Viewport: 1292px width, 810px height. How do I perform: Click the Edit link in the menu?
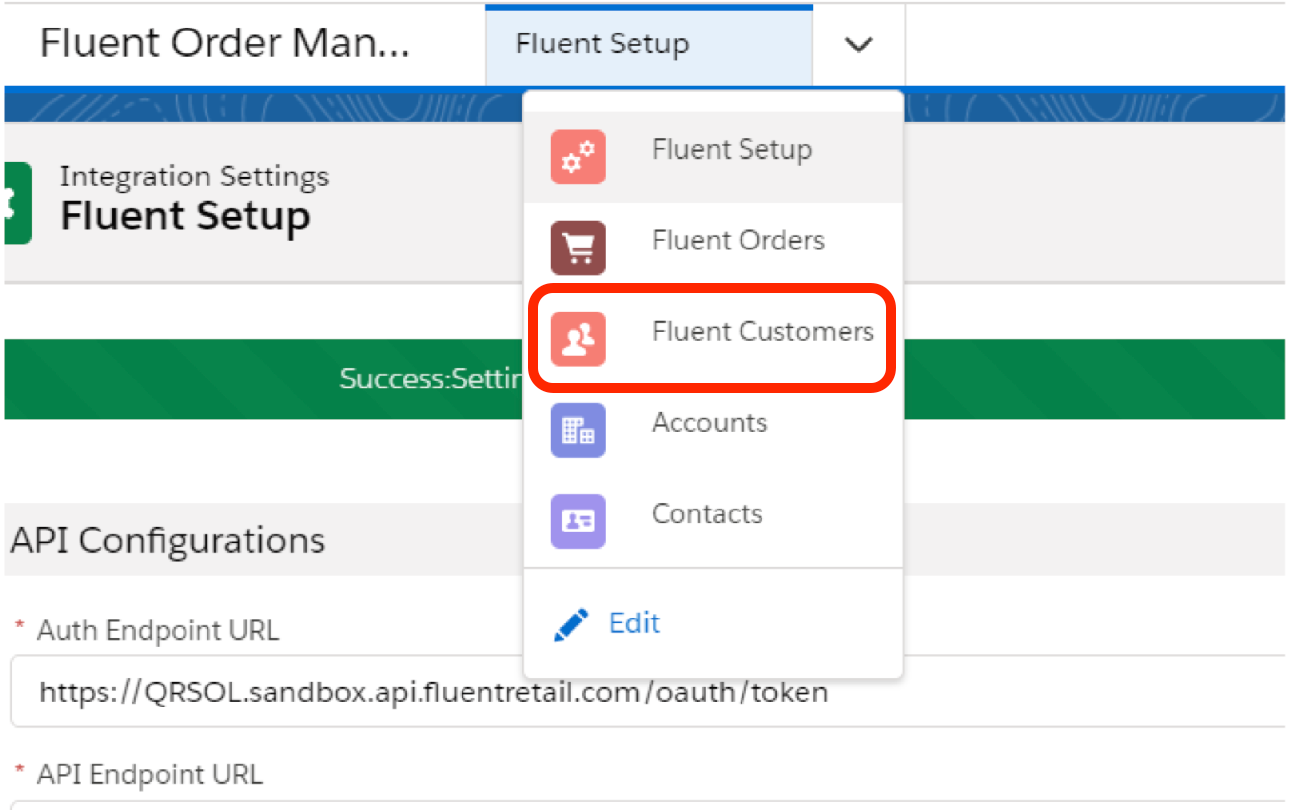click(634, 622)
